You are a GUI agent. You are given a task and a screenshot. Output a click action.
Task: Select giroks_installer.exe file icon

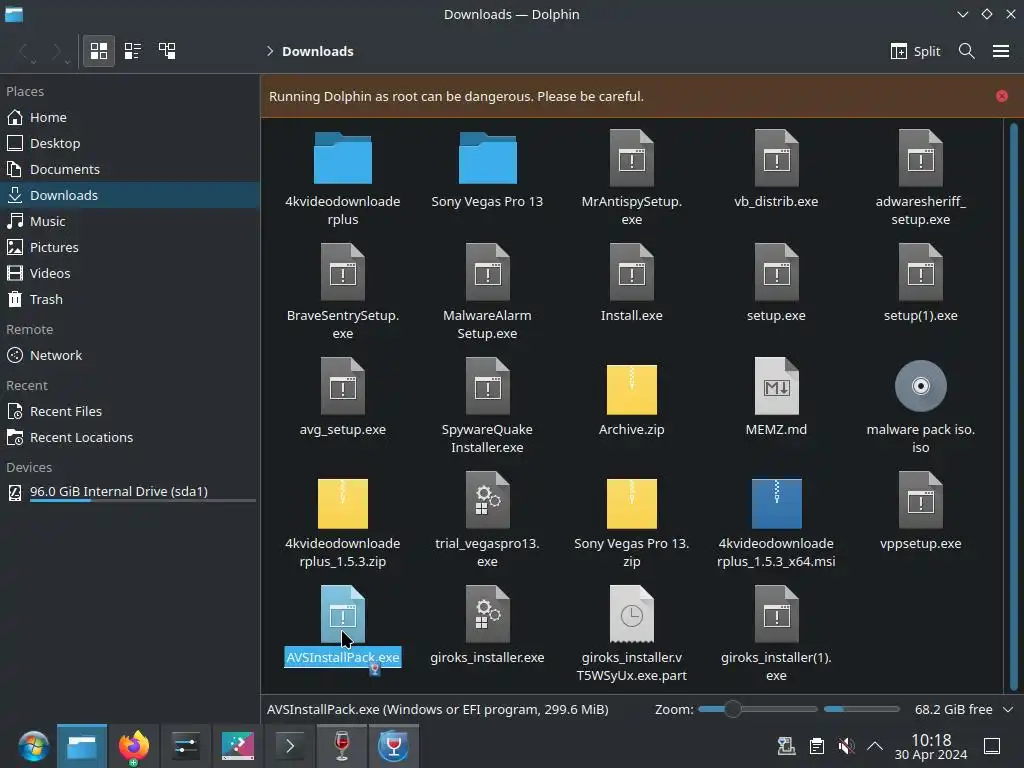[x=487, y=614]
